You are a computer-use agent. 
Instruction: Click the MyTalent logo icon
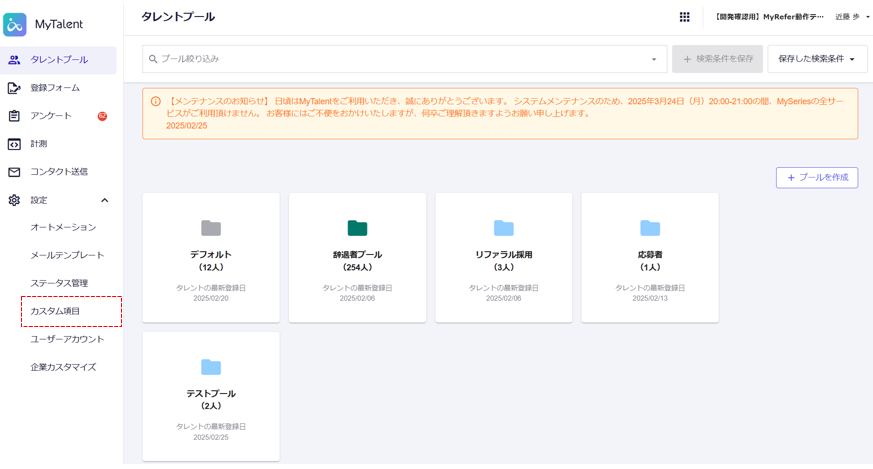(x=15, y=25)
